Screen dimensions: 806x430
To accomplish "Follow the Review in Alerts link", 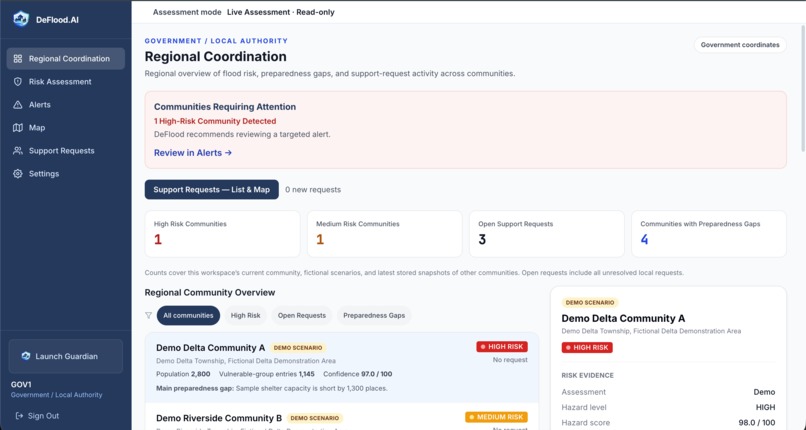I will tap(193, 153).
